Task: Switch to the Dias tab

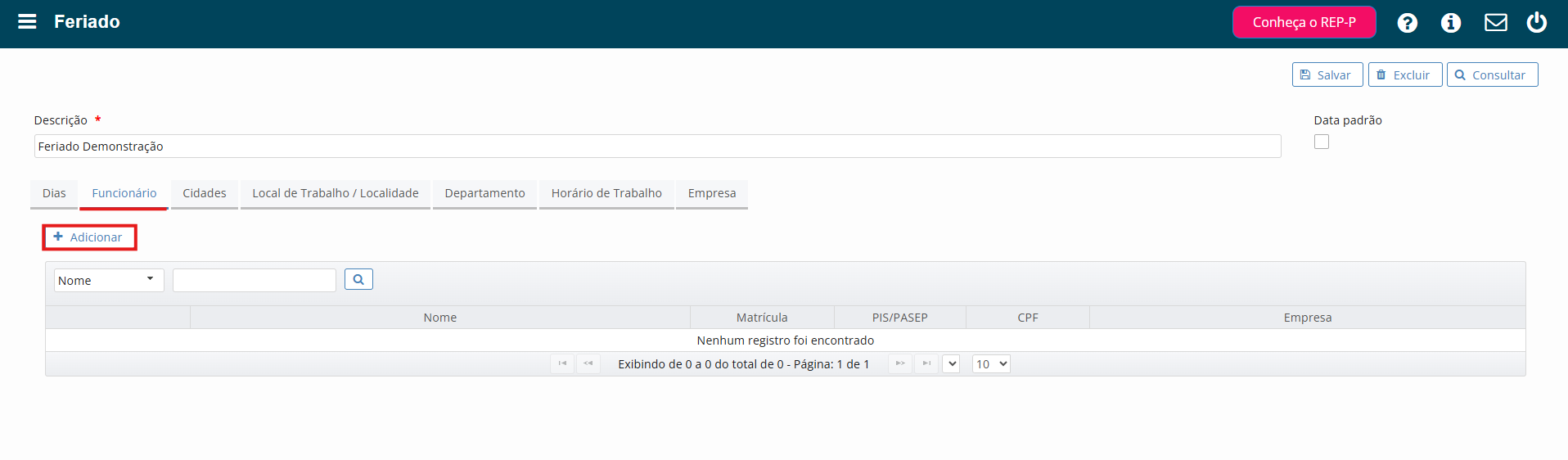Action: pos(54,193)
